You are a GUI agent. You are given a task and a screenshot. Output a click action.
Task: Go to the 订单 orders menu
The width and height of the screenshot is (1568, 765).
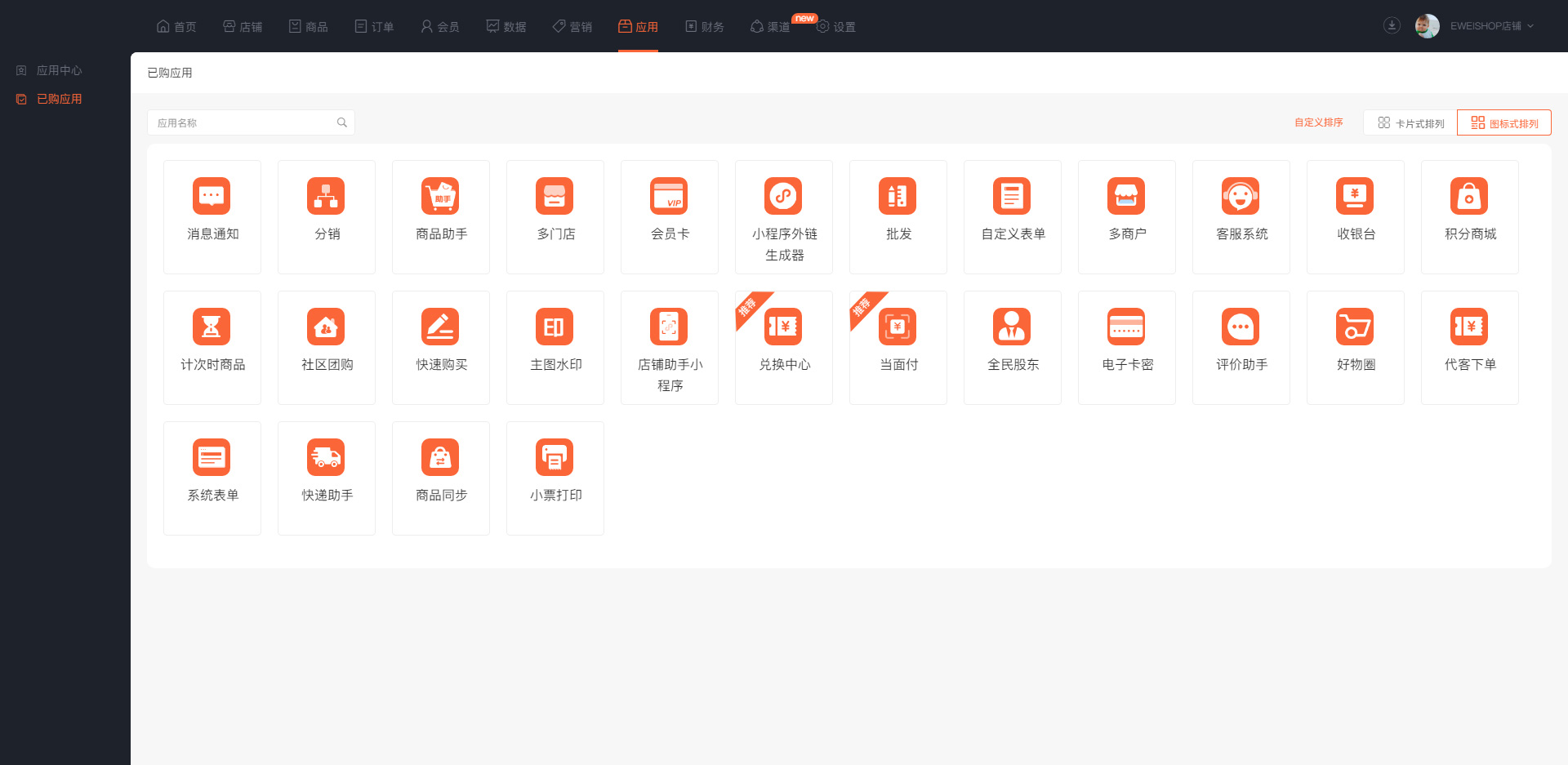pos(375,27)
